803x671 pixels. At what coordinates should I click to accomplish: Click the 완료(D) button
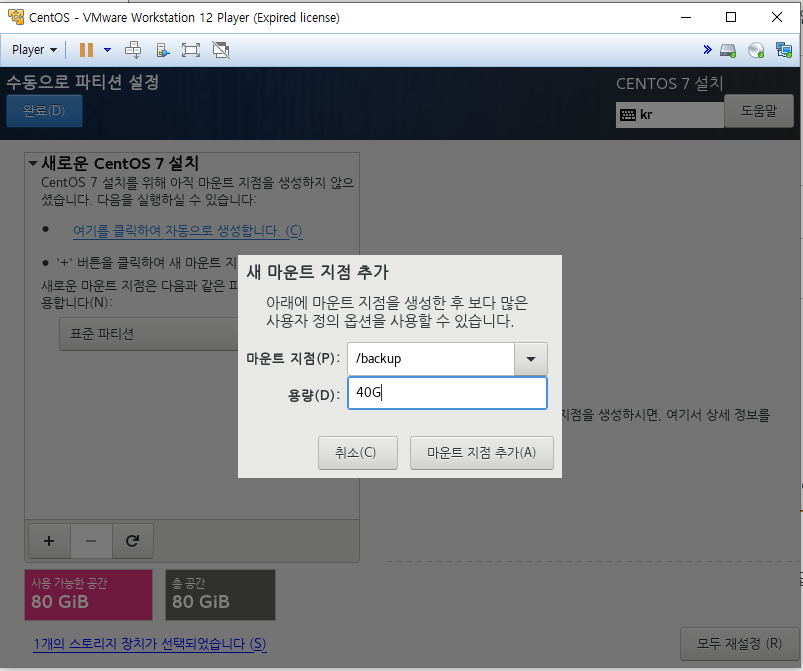tap(44, 110)
